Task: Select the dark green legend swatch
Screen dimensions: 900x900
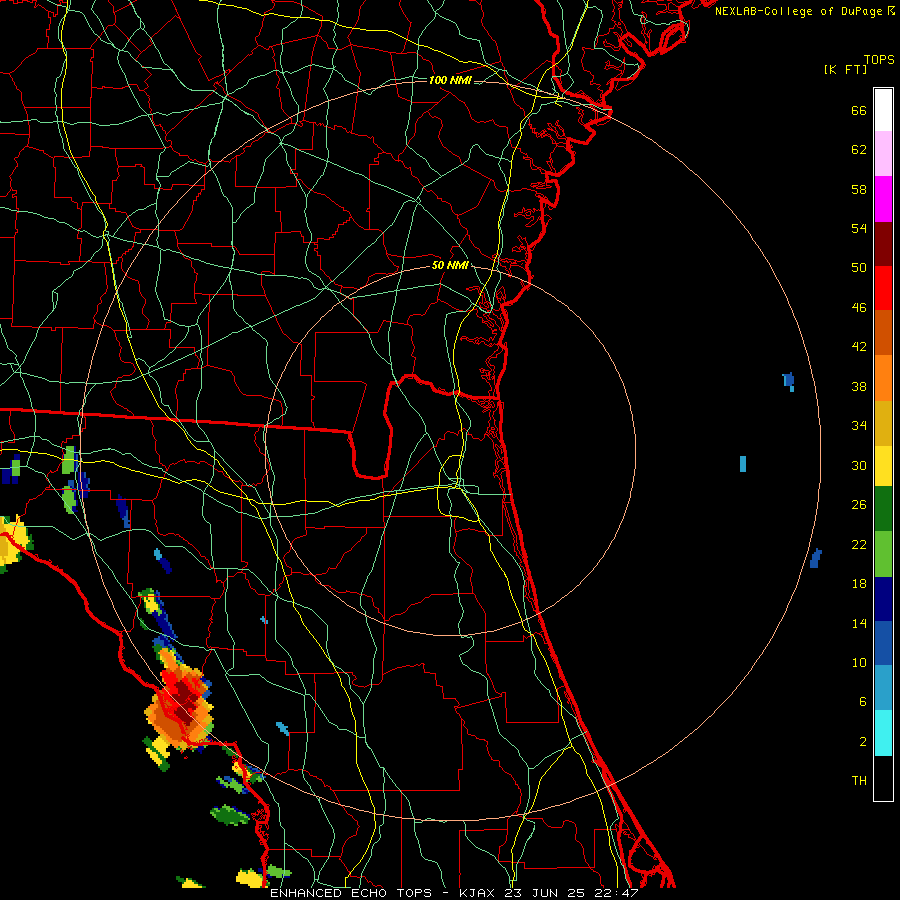Action: pyautogui.click(x=883, y=509)
